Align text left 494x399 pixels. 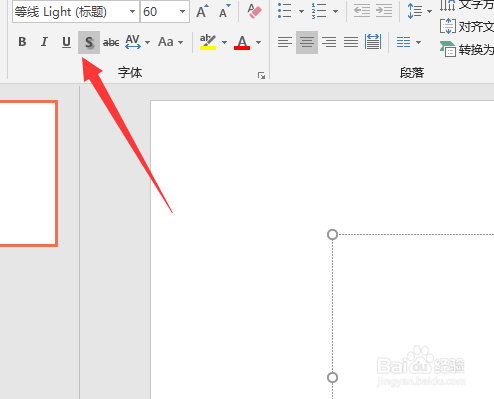285,42
